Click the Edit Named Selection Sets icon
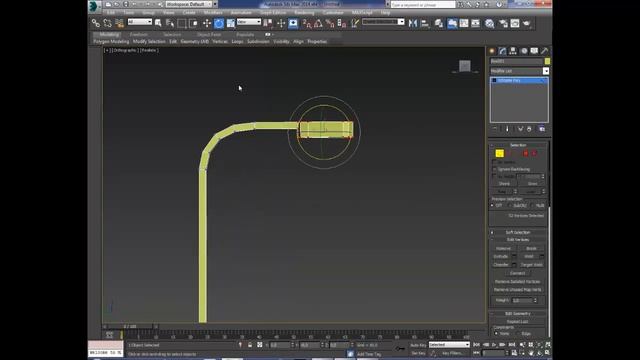 [x=355, y=23]
